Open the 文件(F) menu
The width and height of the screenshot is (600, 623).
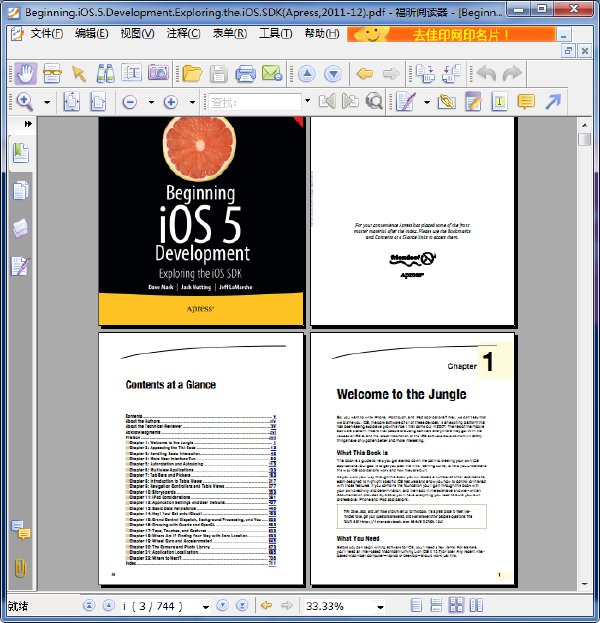click(x=46, y=34)
